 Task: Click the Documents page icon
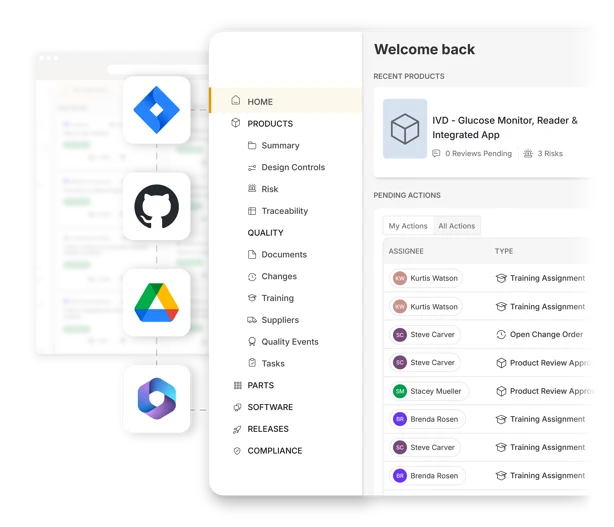pyautogui.click(x=252, y=254)
